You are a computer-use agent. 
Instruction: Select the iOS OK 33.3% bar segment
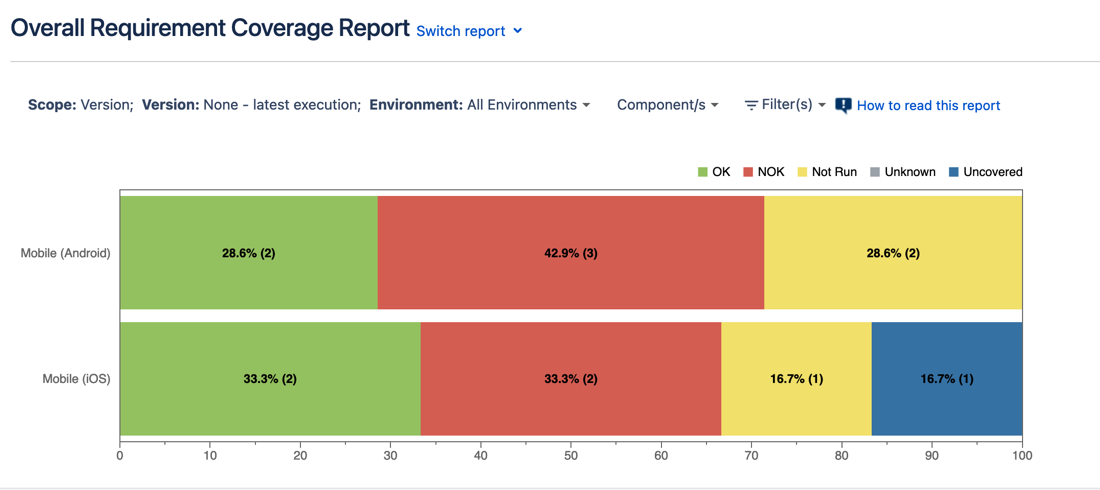(x=270, y=379)
